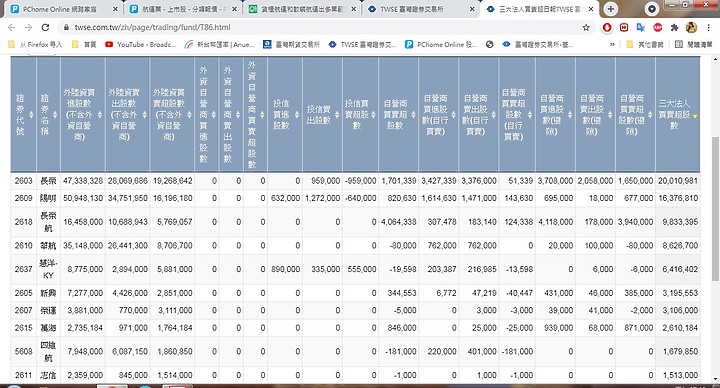Image resolution: width=720 pixels, height=388 pixels.
Task: Sort by 外資自營商賣出股數 column
Action: tap(231, 114)
